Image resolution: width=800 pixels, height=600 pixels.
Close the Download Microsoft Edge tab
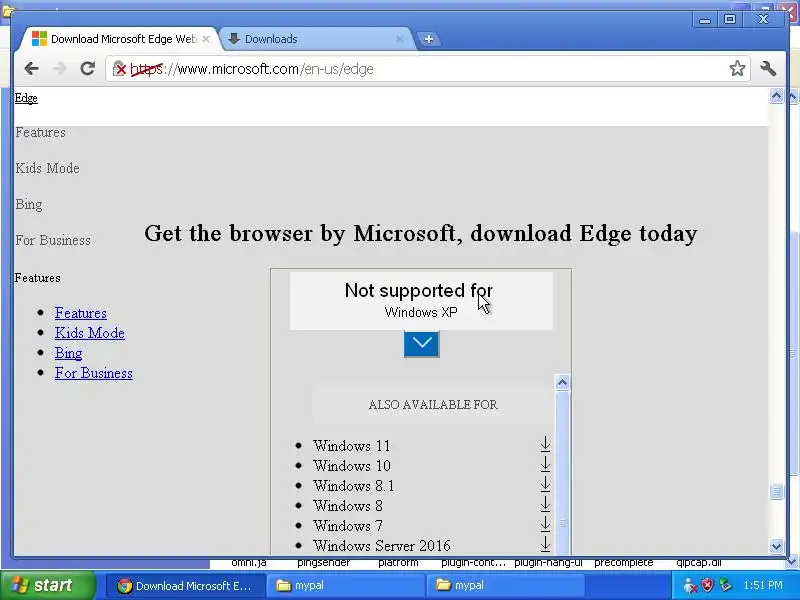click(206, 39)
